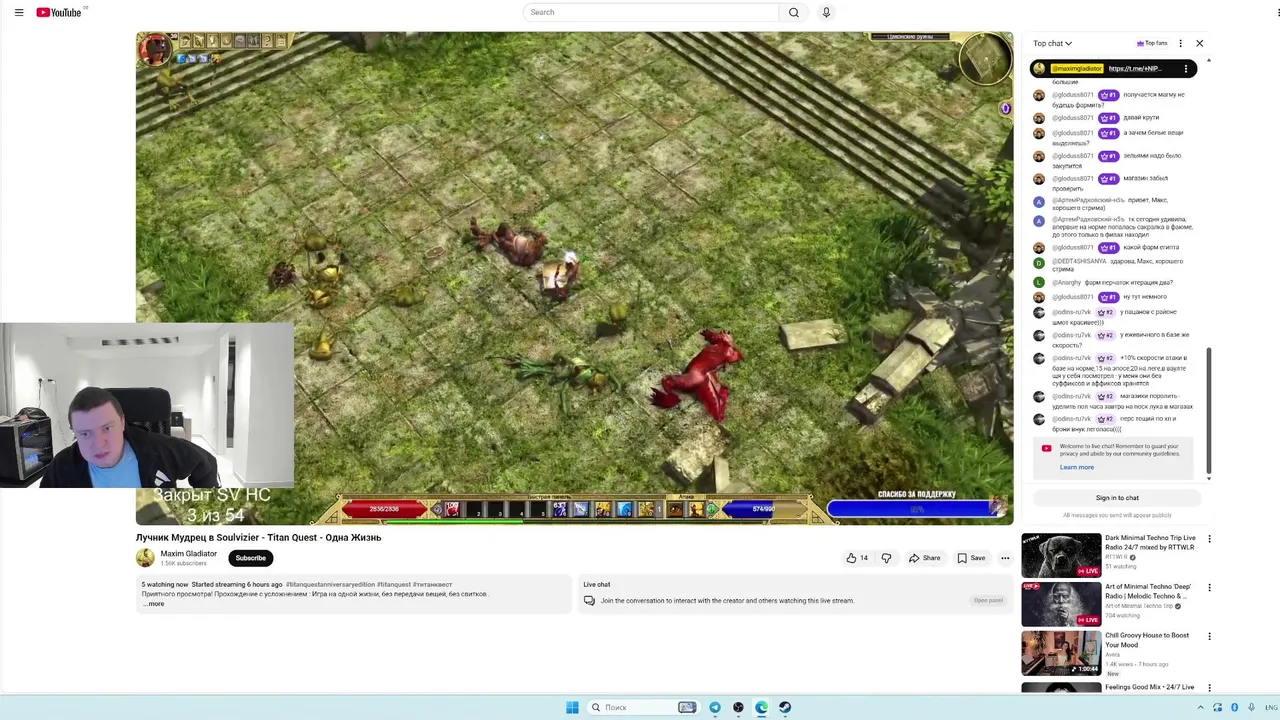Screen dimensions: 1280x720
Task: Open the pinned t.me link in chat
Action: click(1135, 69)
